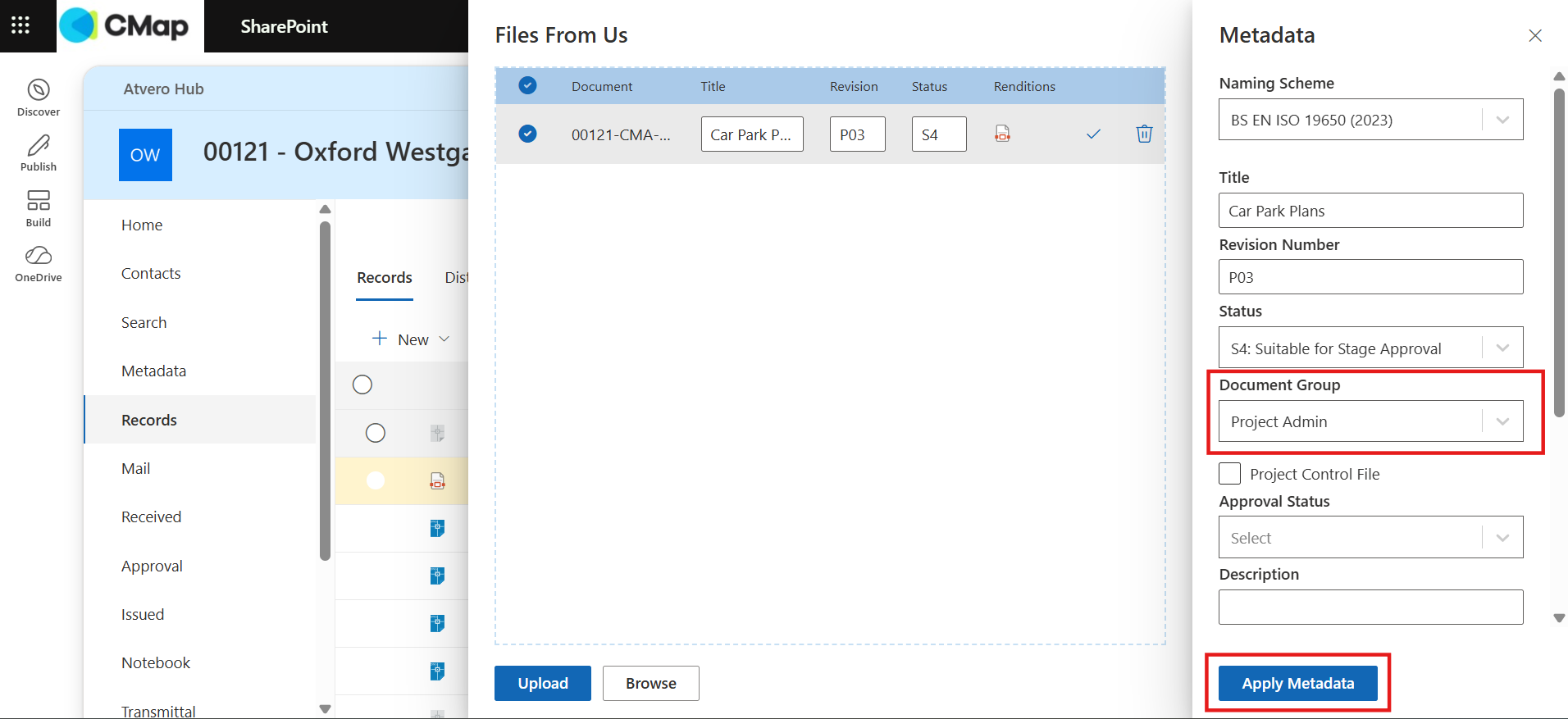This screenshot has width=1568, height=719.
Task: Click the Renditions column header
Action: tap(1024, 86)
